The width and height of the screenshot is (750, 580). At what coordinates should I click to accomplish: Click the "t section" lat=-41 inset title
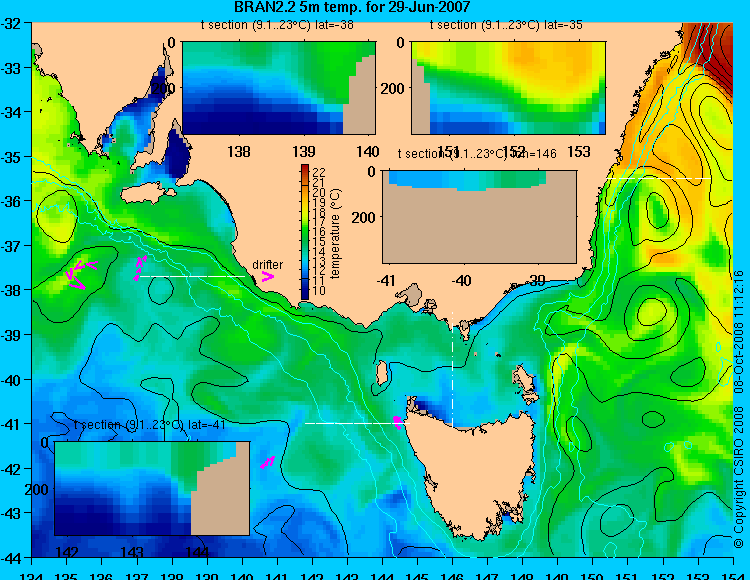150,425
